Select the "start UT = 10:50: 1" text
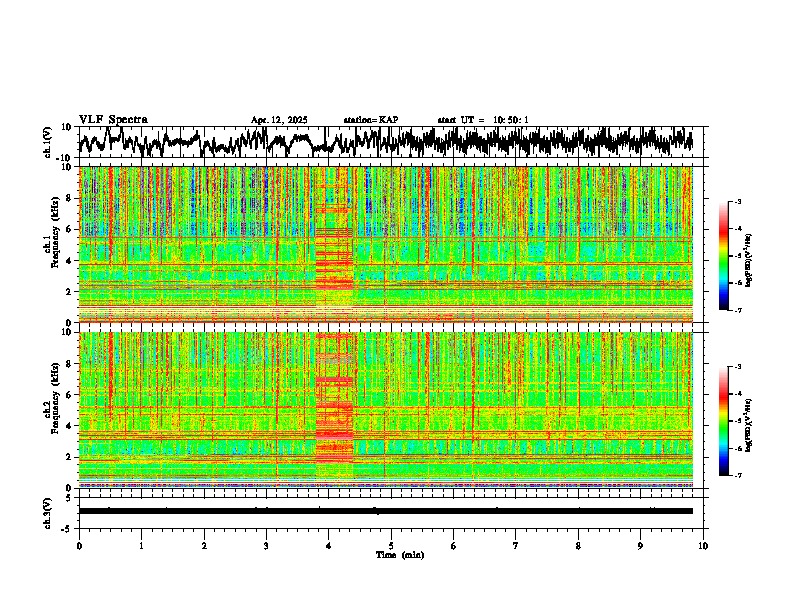This screenshot has height=612, width=792. [x=483, y=120]
